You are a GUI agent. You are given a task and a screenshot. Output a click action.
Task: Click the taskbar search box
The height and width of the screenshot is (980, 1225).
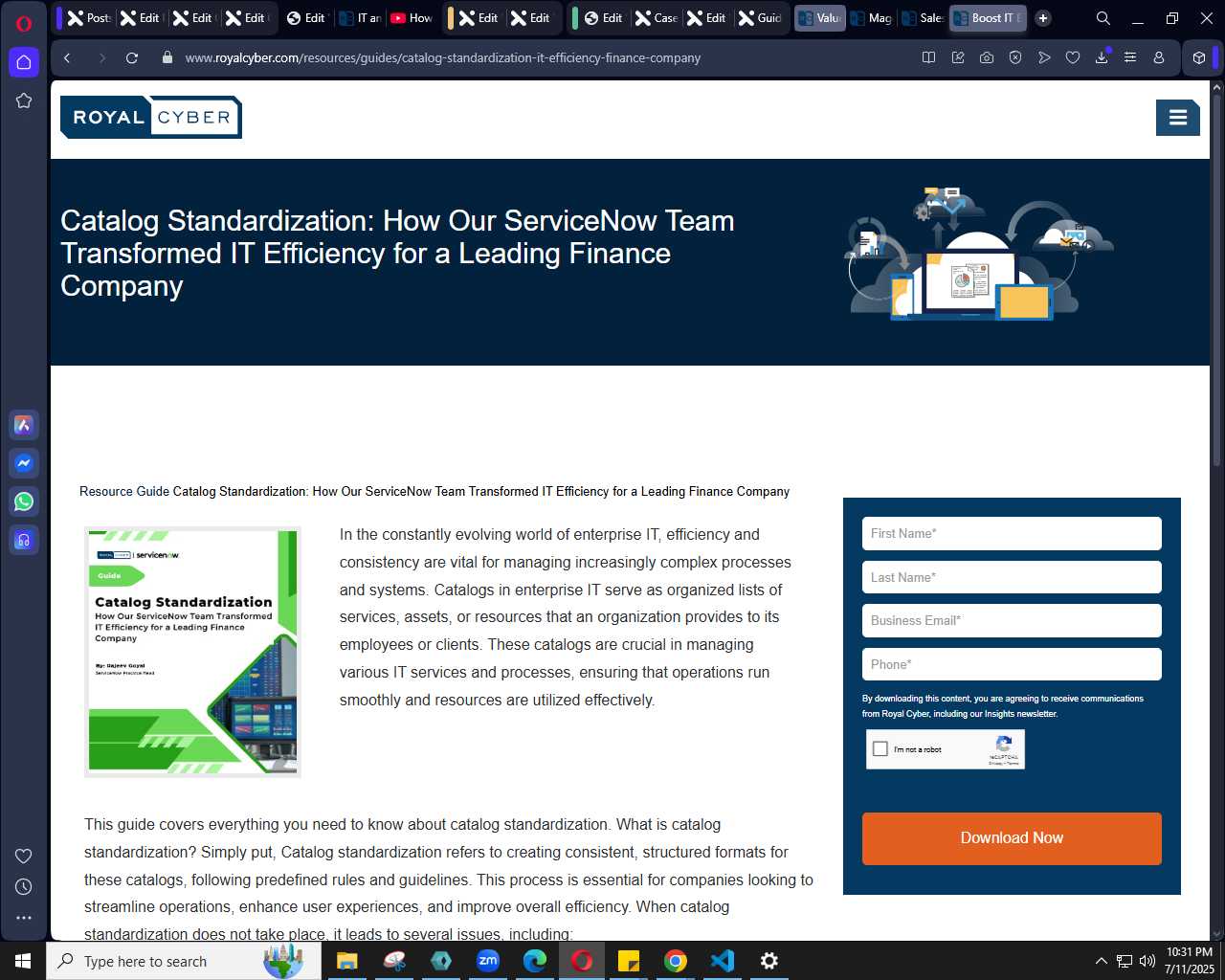pyautogui.click(x=184, y=961)
